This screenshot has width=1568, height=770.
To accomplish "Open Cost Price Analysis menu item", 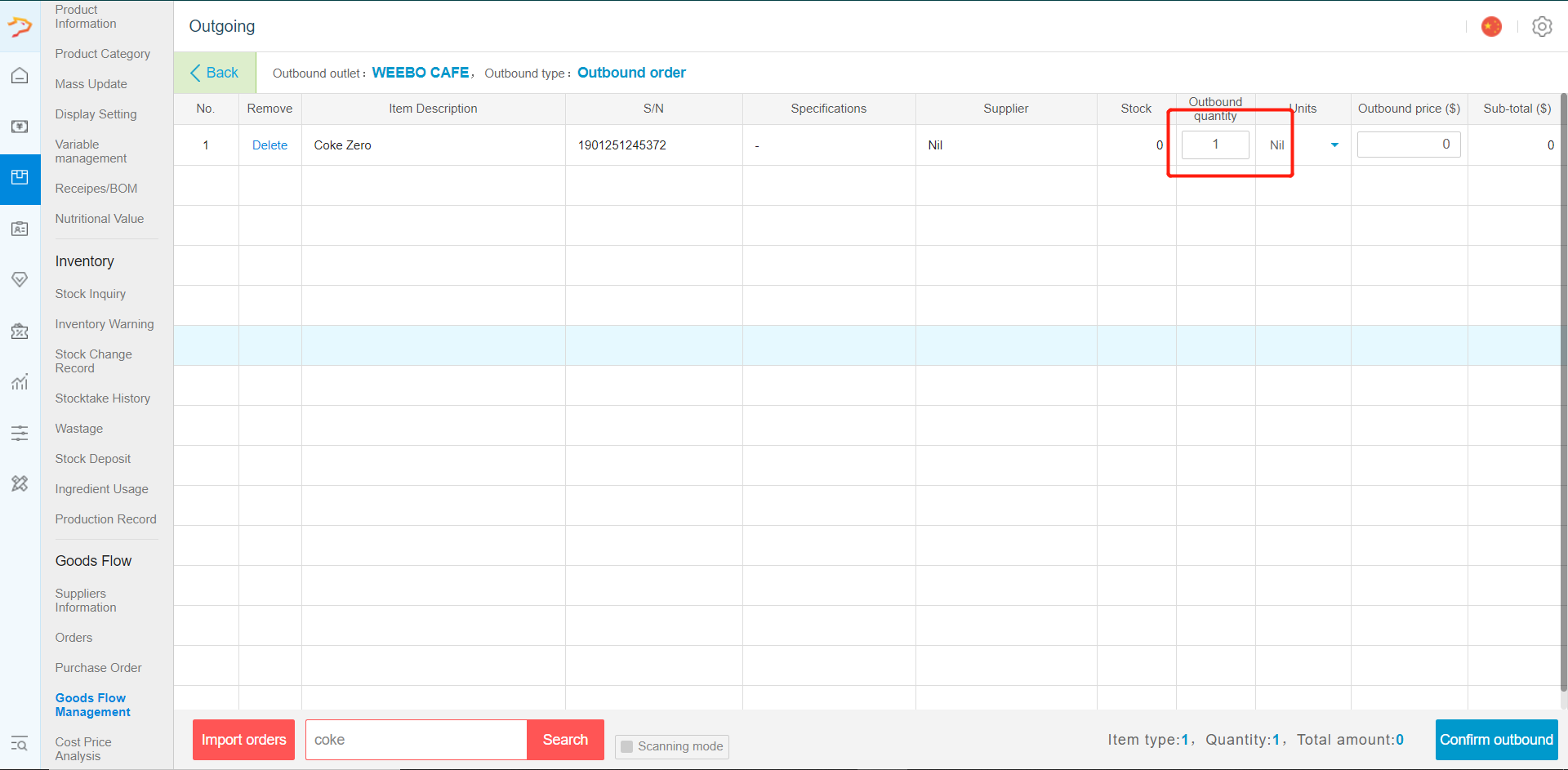I will point(82,749).
